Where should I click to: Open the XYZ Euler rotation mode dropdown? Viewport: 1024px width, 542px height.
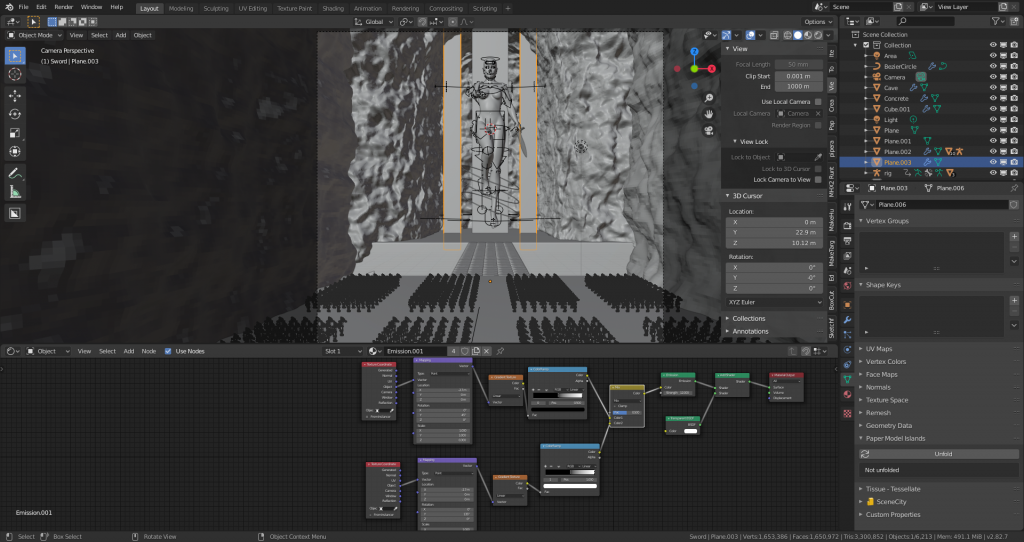pos(775,301)
